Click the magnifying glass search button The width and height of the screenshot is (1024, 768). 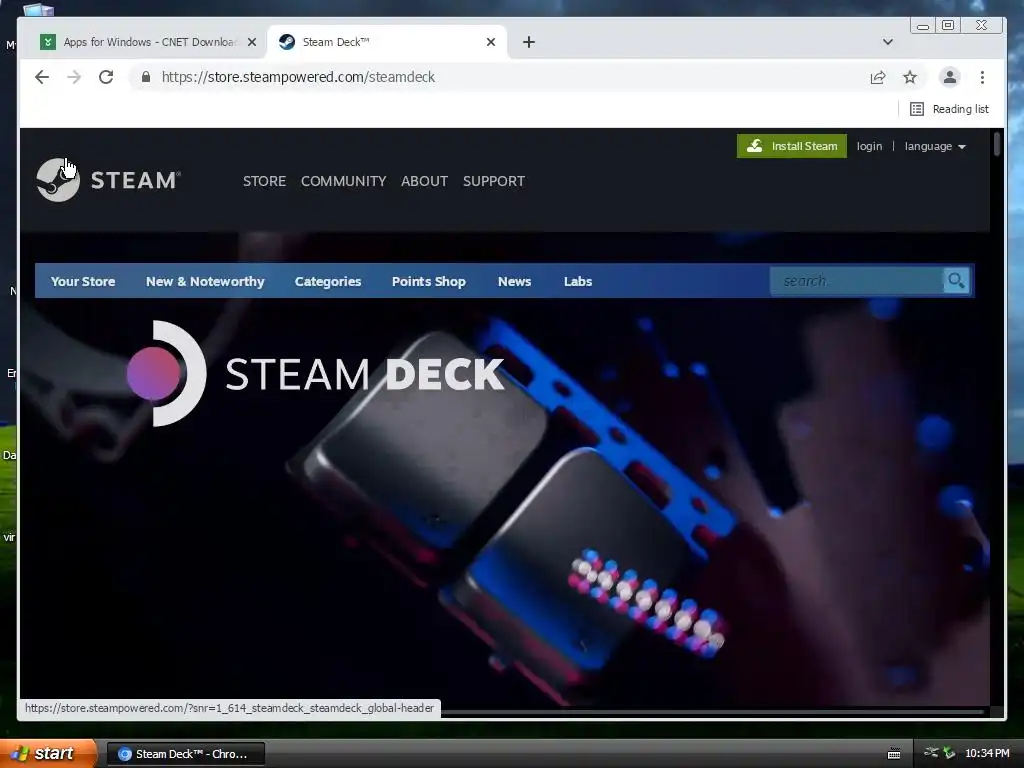point(957,281)
